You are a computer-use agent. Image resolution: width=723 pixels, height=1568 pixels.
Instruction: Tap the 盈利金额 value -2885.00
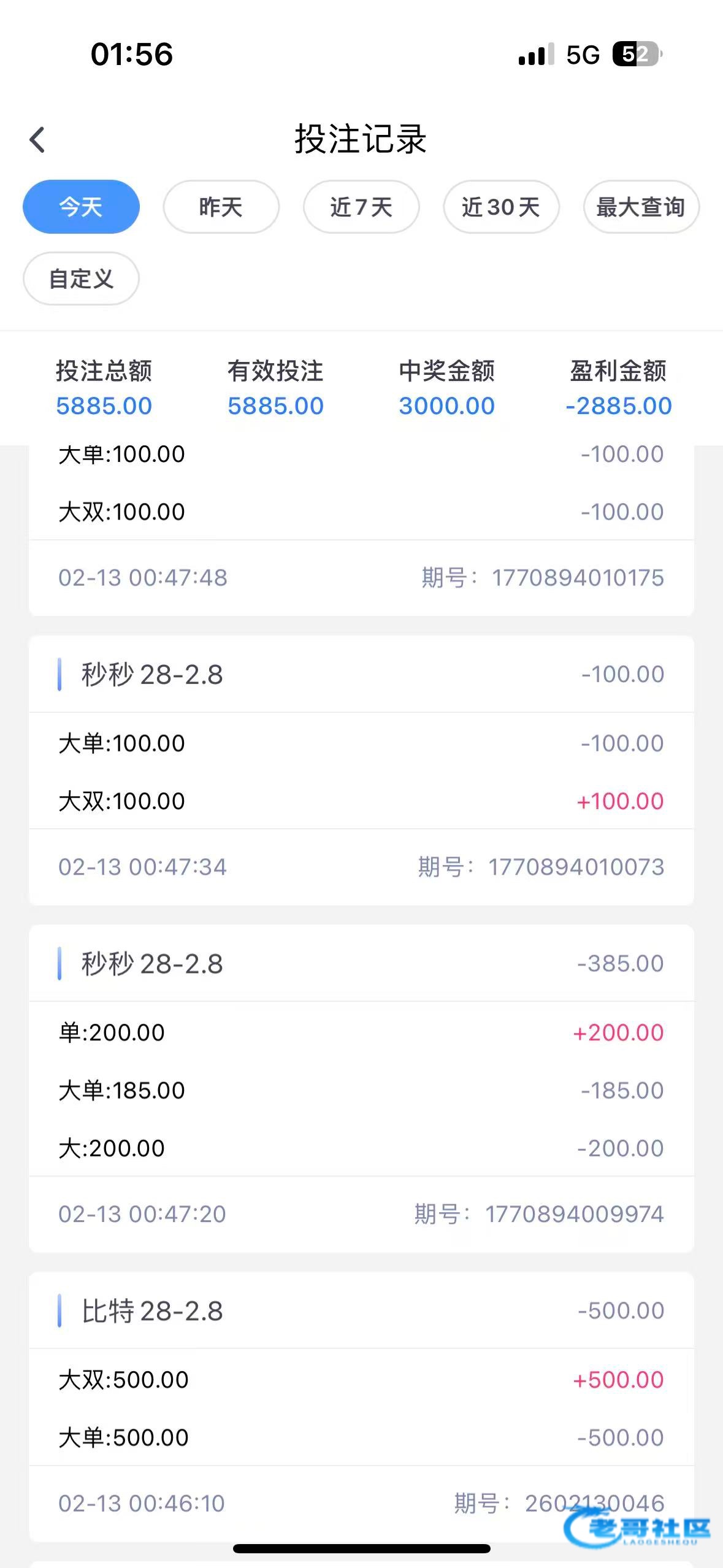pos(618,406)
